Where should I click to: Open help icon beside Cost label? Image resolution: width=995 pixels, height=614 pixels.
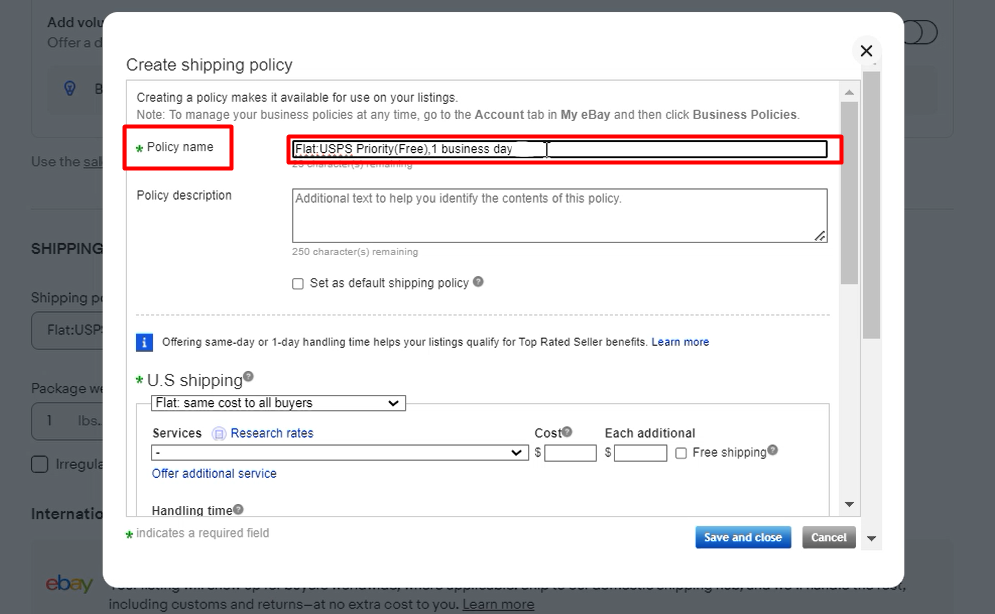point(567,432)
